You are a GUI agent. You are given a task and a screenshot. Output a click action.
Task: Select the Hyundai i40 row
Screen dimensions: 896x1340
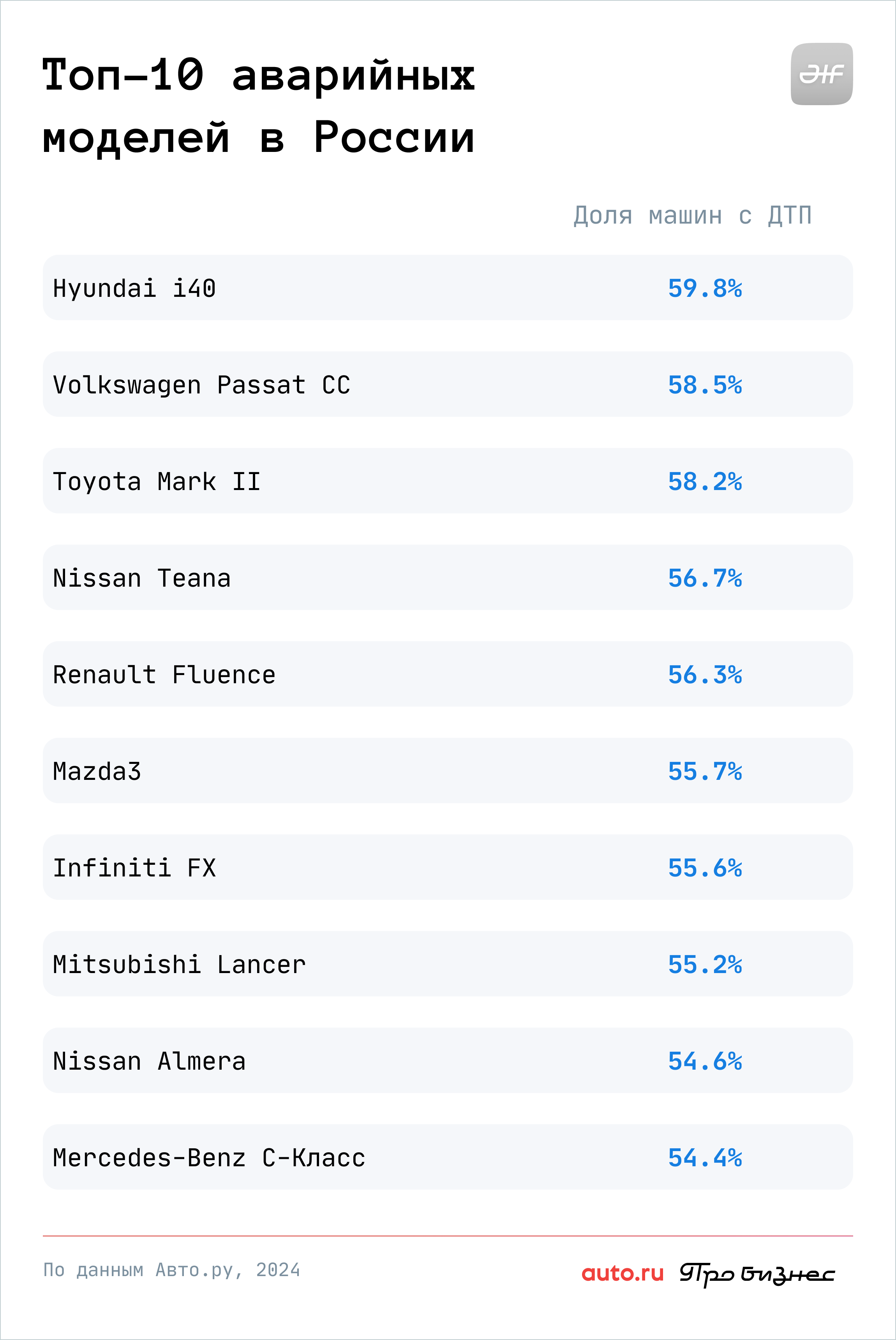click(x=448, y=287)
